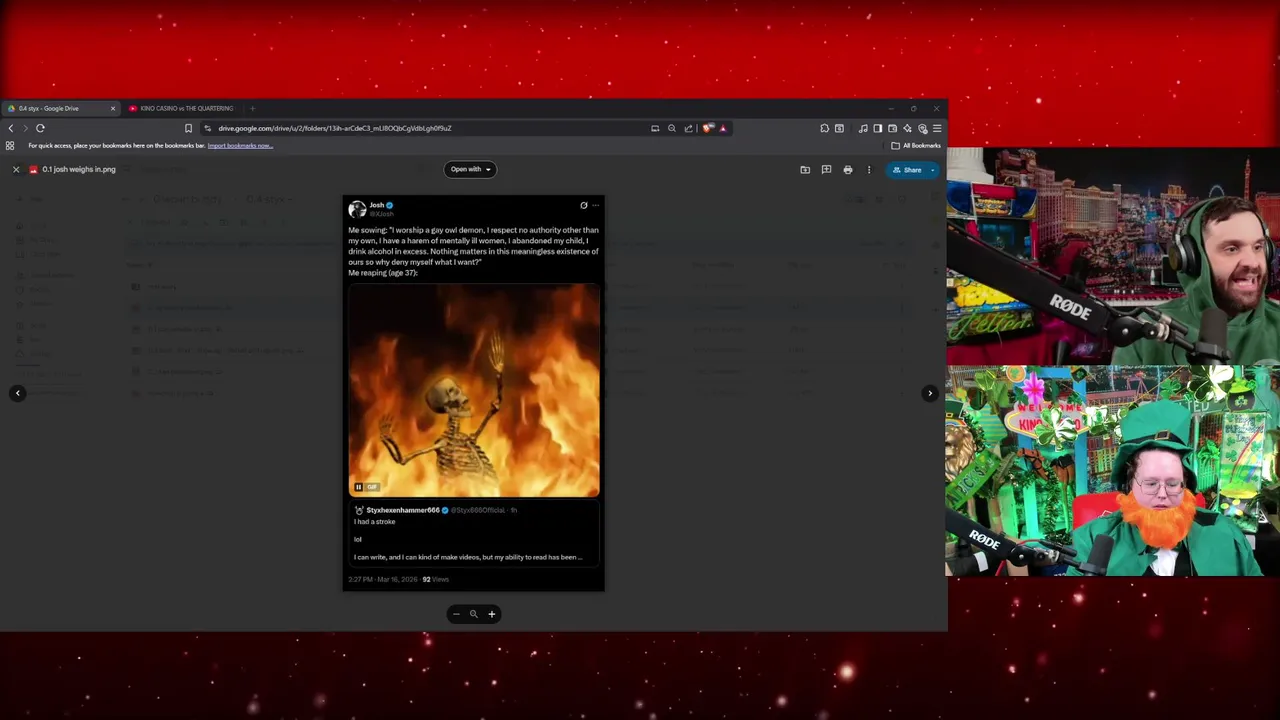The image size is (1280, 720).
Task: Go back in the browser
Action: coord(11,128)
